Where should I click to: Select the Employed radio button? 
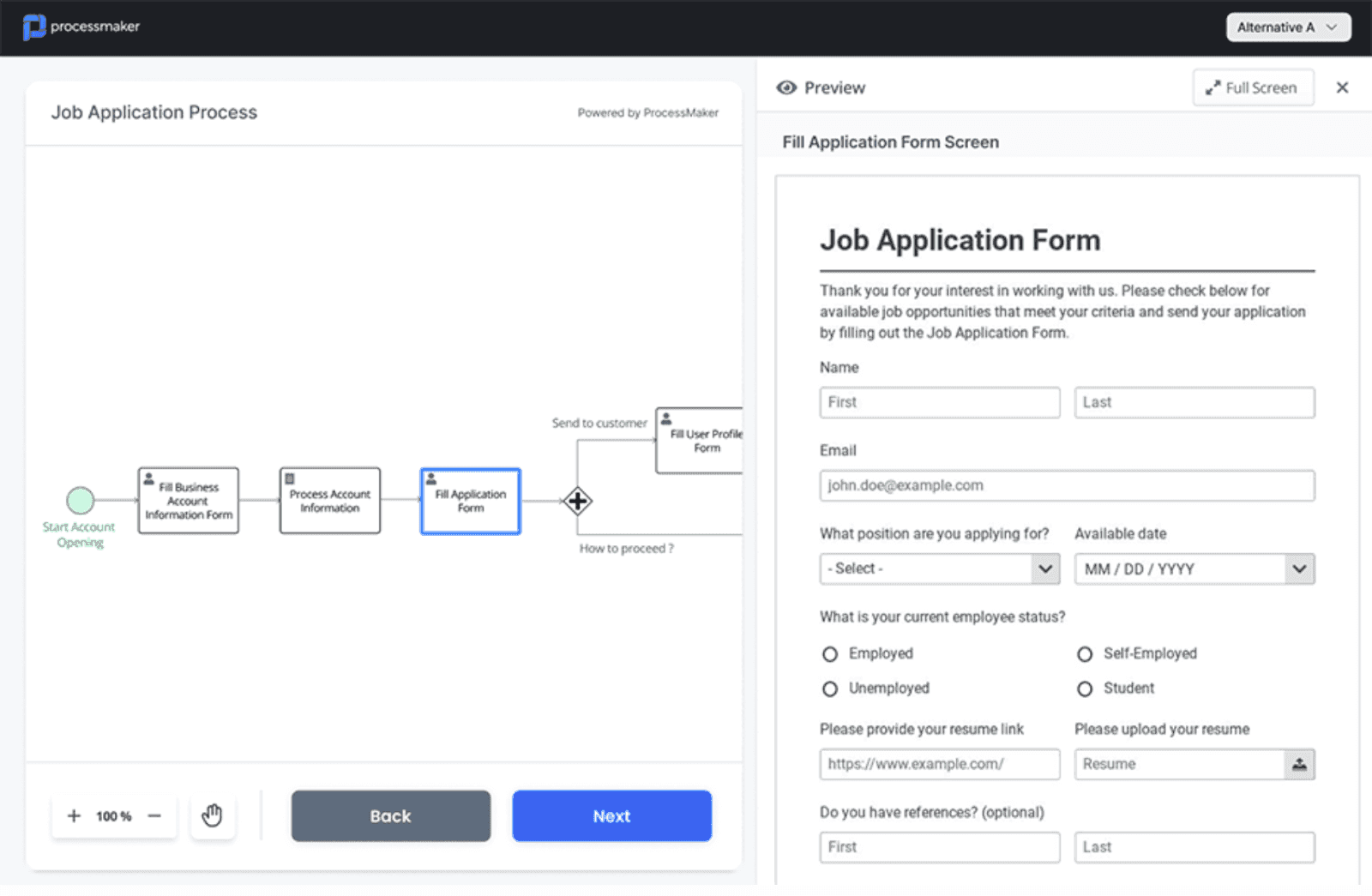pyautogui.click(x=829, y=653)
